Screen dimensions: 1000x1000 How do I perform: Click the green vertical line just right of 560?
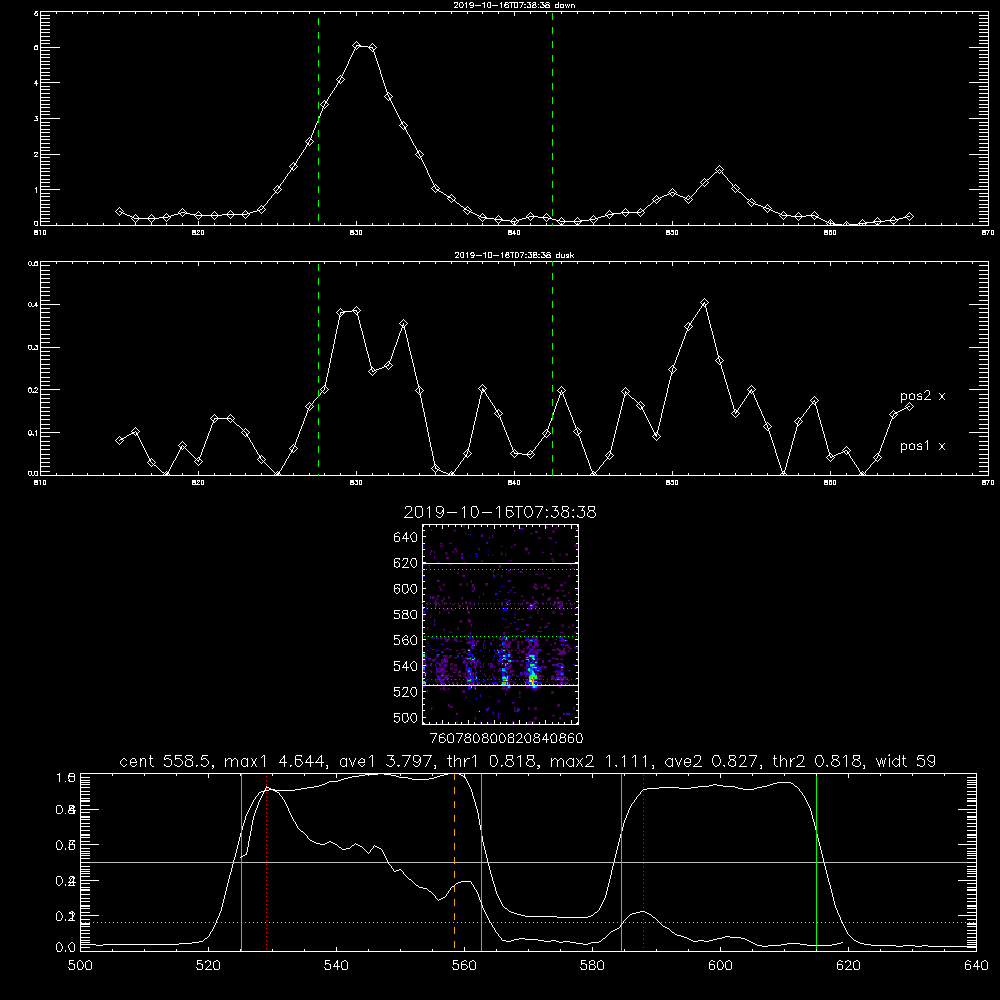[482, 862]
